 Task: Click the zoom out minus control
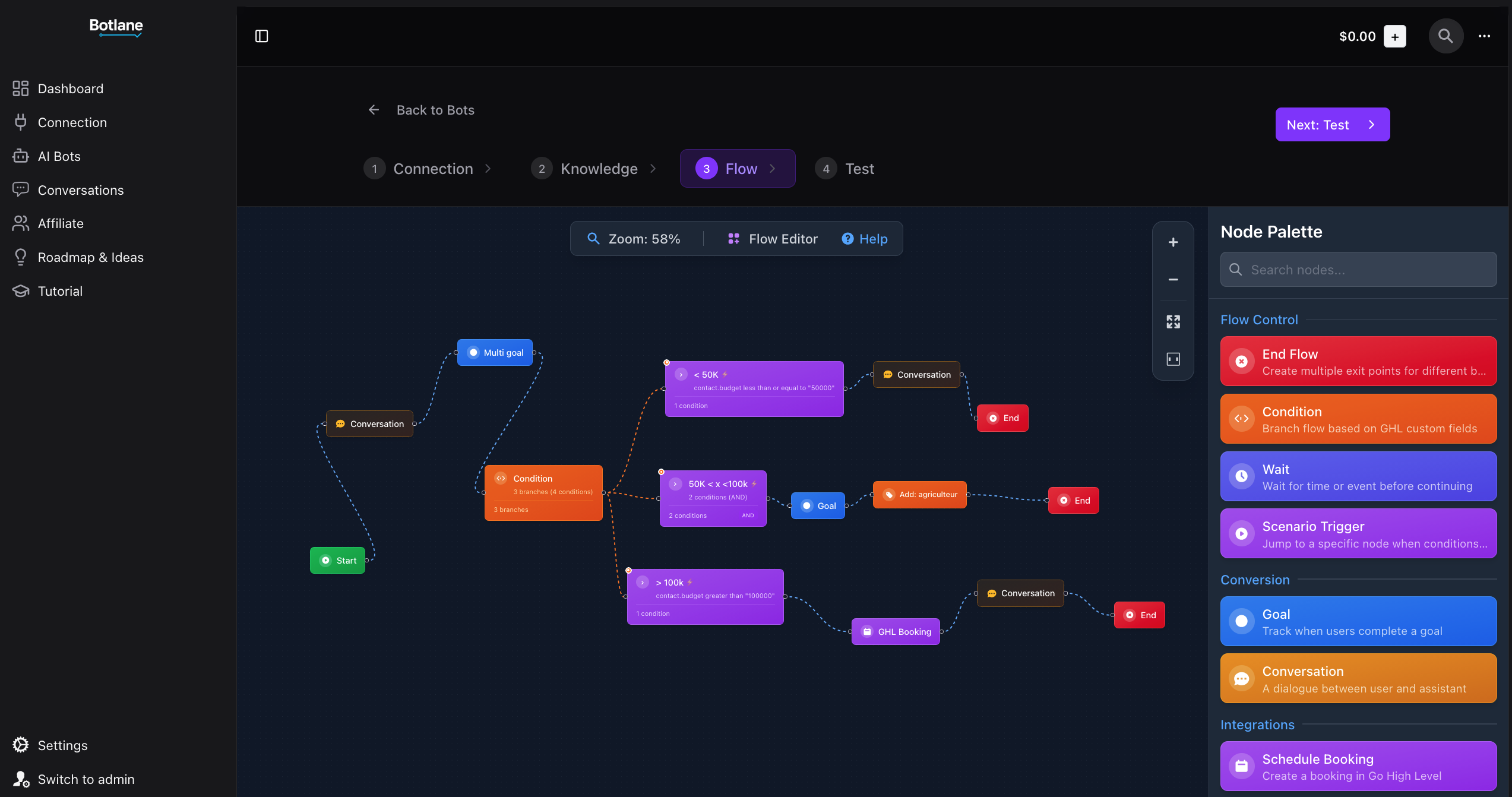1173,280
